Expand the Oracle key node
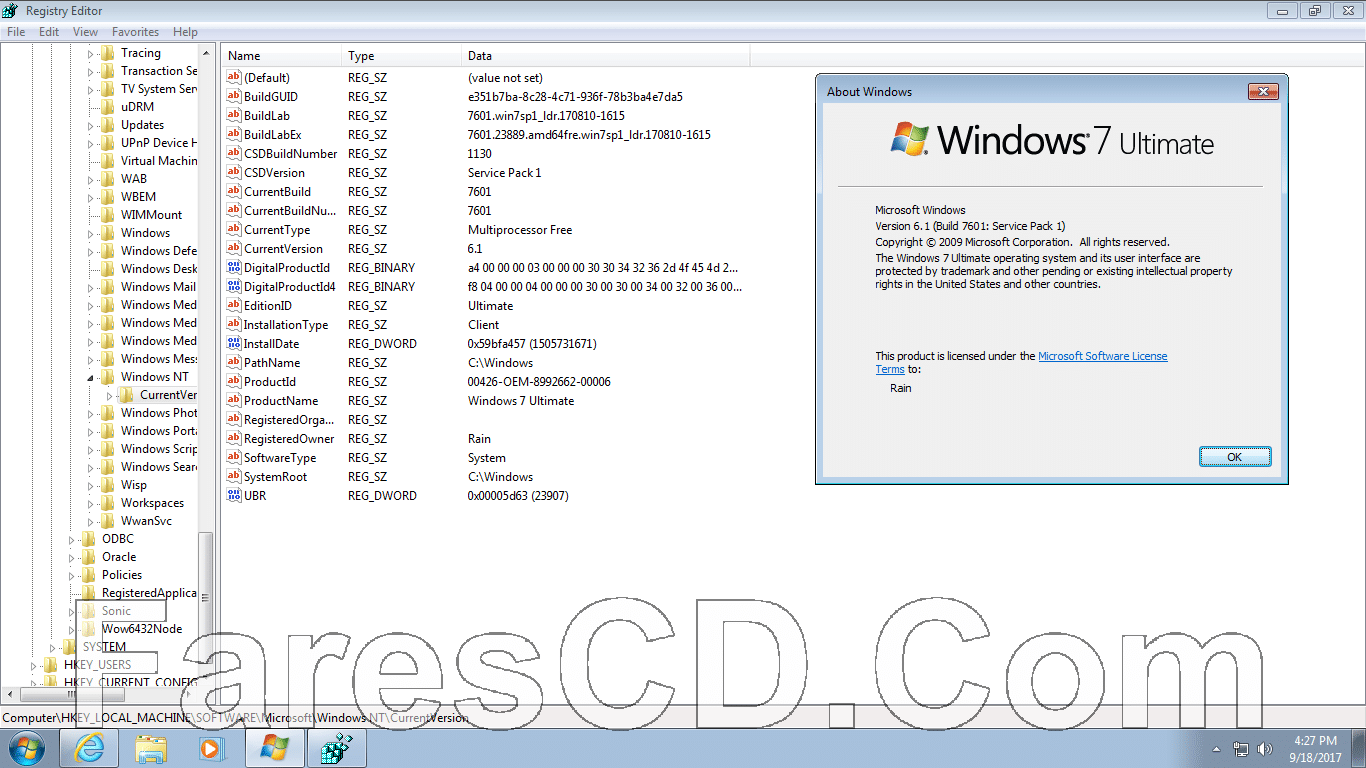The height and width of the screenshot is (768, 1366). pyautogui.click(x=71, y=557)
